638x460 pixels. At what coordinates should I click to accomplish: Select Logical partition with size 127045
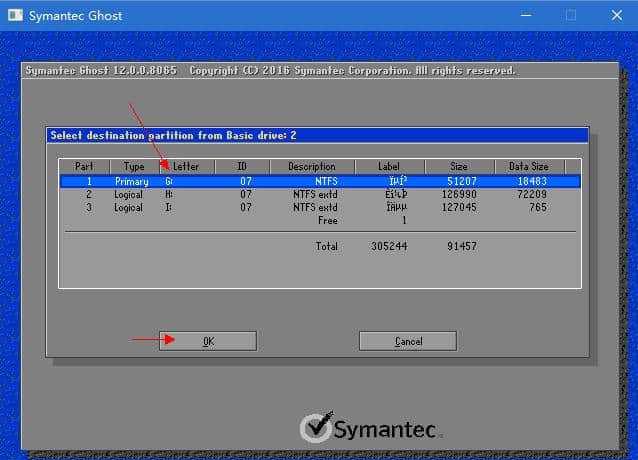click(x=320, y=207)
